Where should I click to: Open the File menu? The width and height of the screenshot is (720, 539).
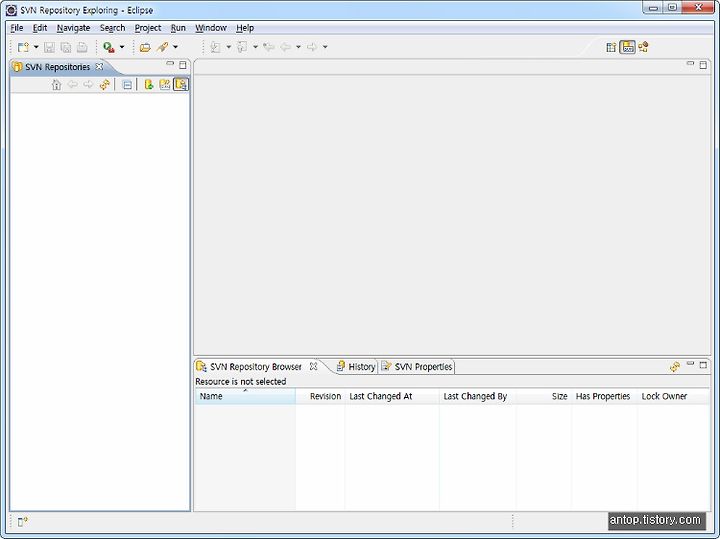(x=17, y=28)
